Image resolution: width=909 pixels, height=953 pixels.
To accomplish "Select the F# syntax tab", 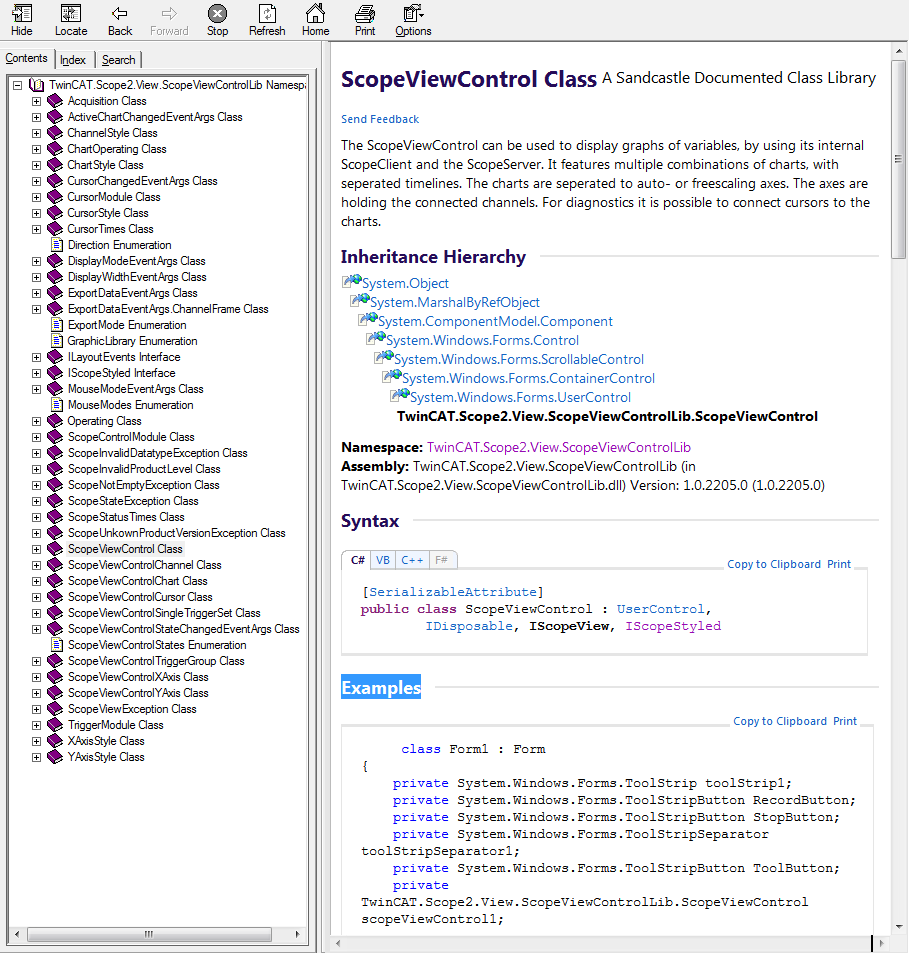I will pyautogui.click(x=442, y=560).
